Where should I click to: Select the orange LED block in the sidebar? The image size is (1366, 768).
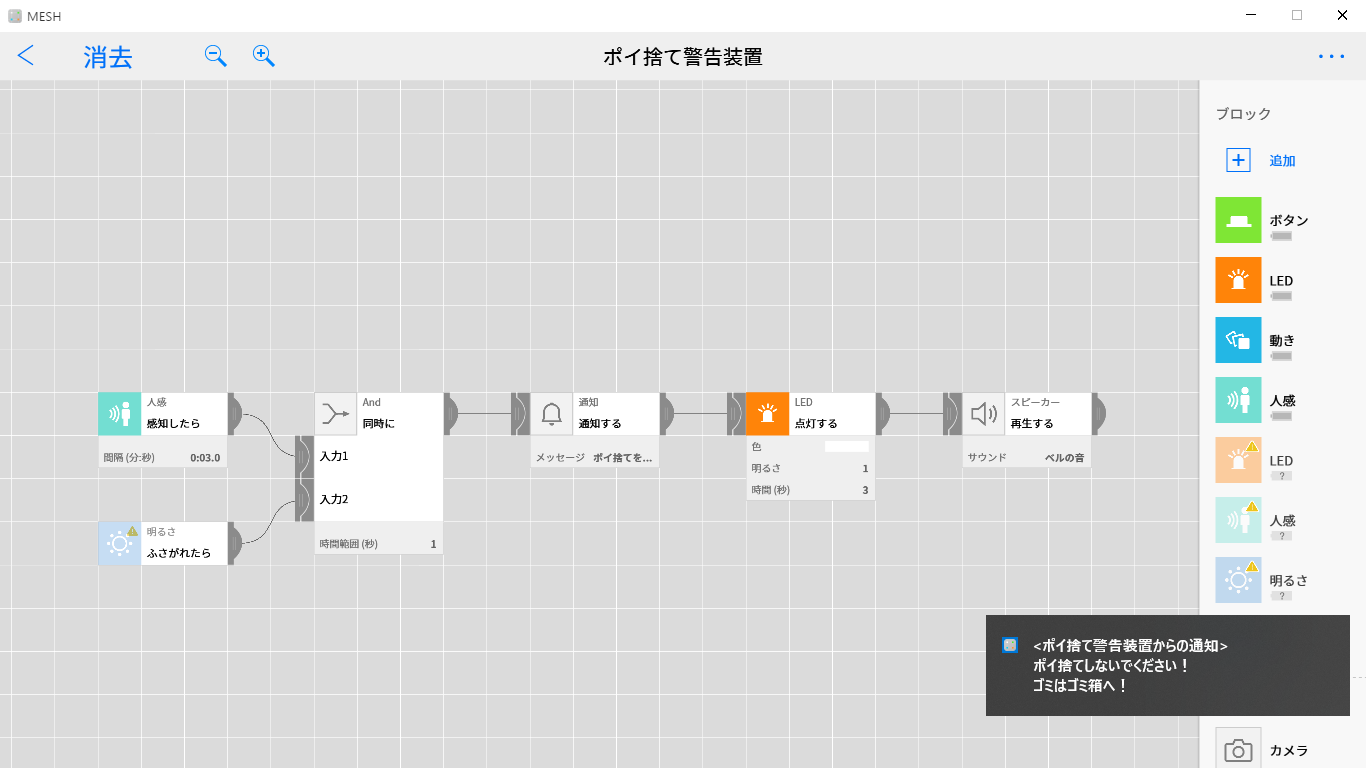pos(1238,280)
